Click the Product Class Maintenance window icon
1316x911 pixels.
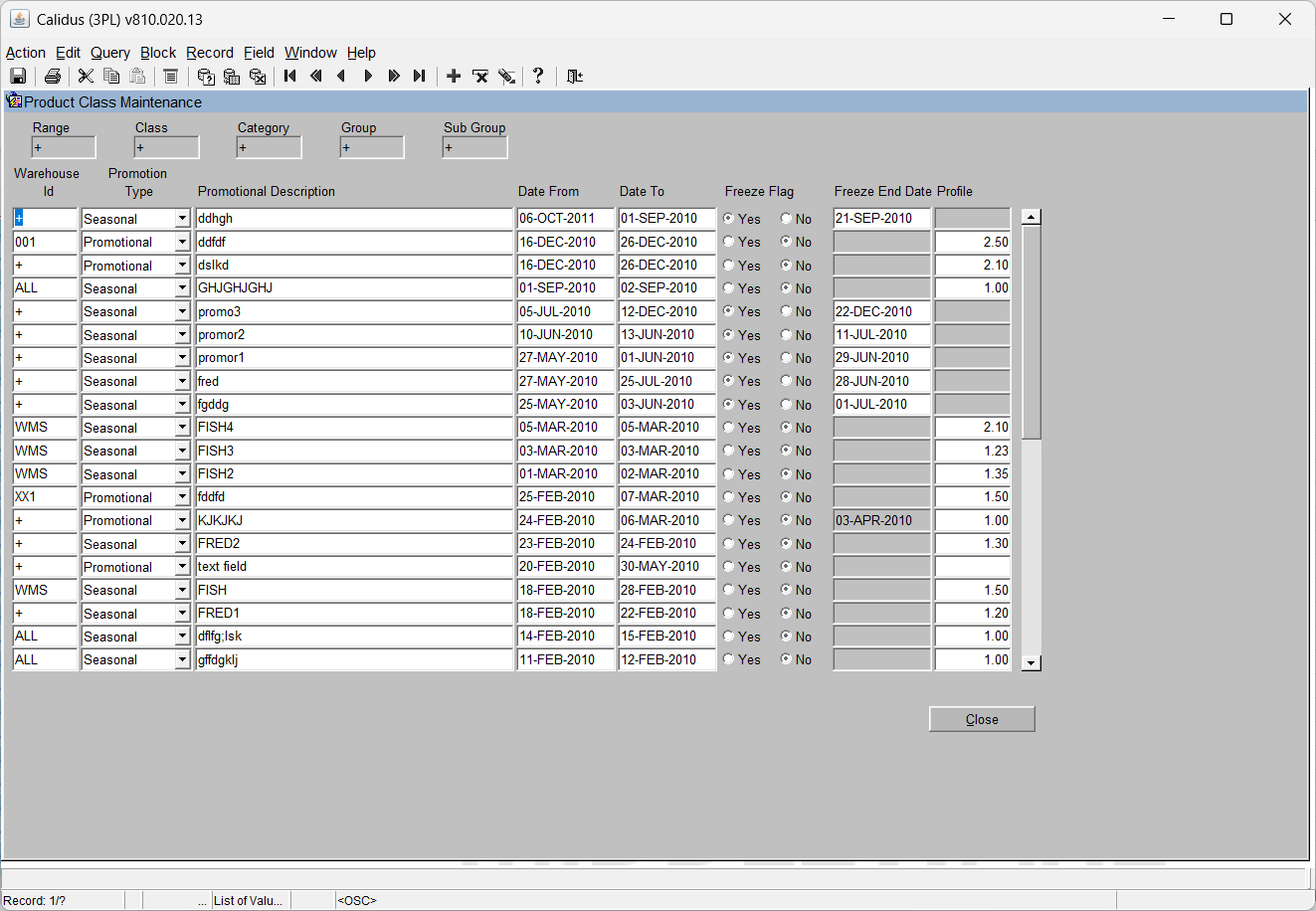coord(14,100)
